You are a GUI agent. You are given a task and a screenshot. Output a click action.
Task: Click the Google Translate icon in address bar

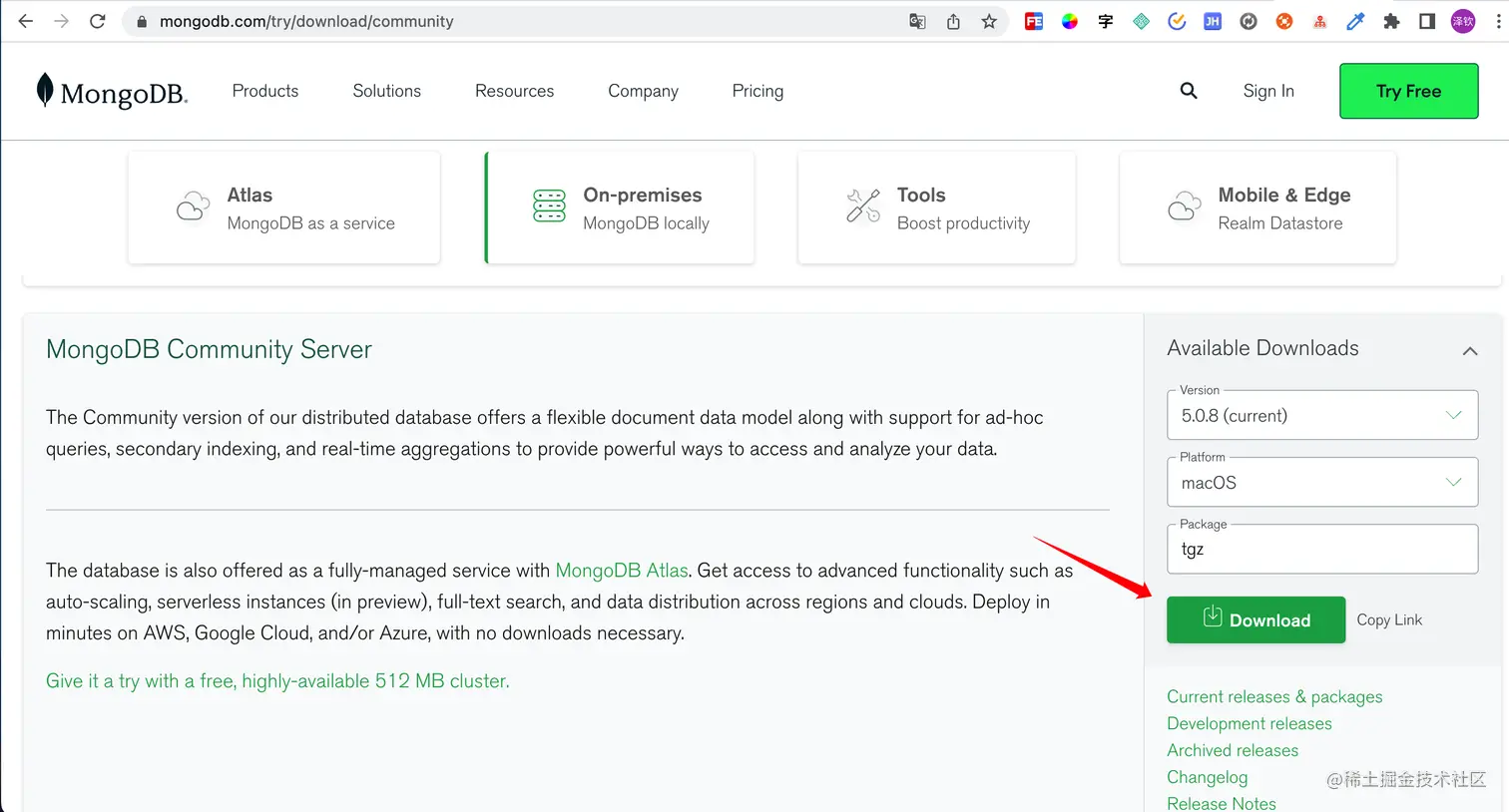[x=917, y=21]
